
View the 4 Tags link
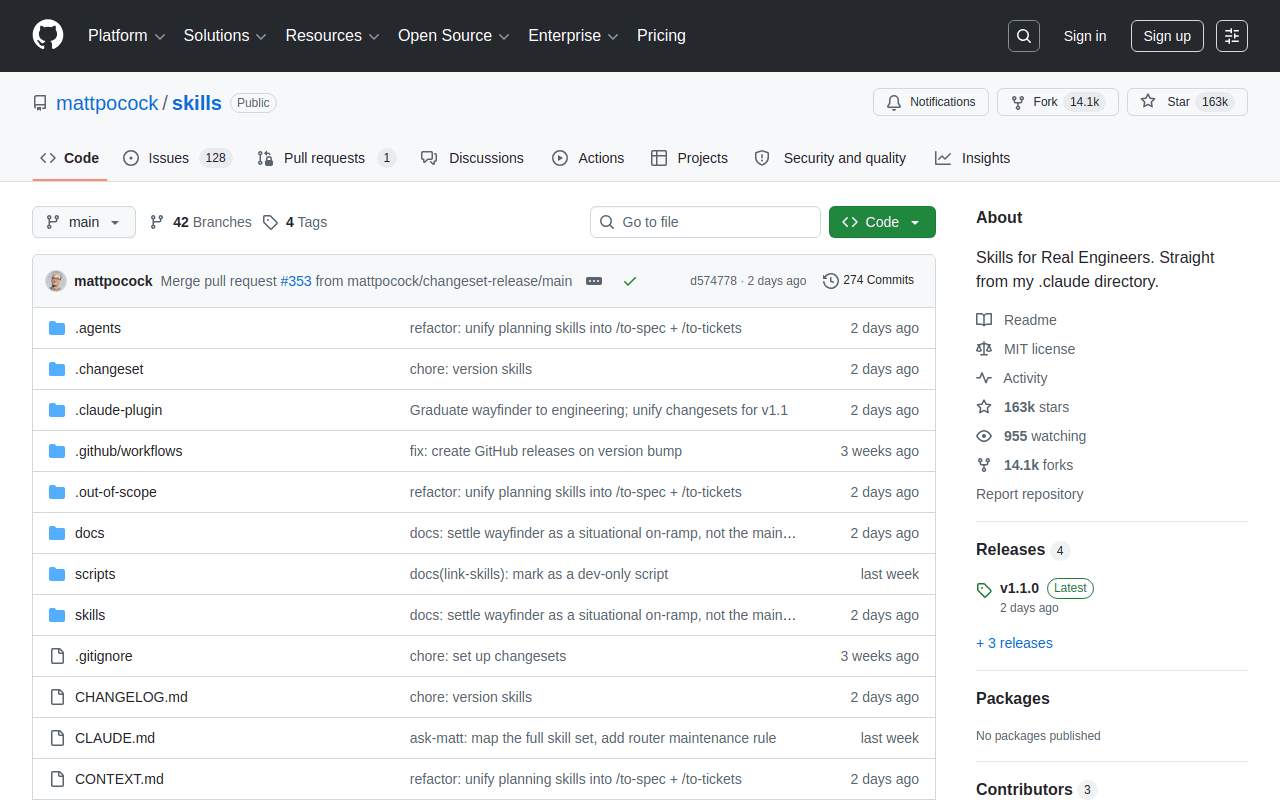[295, 222]
